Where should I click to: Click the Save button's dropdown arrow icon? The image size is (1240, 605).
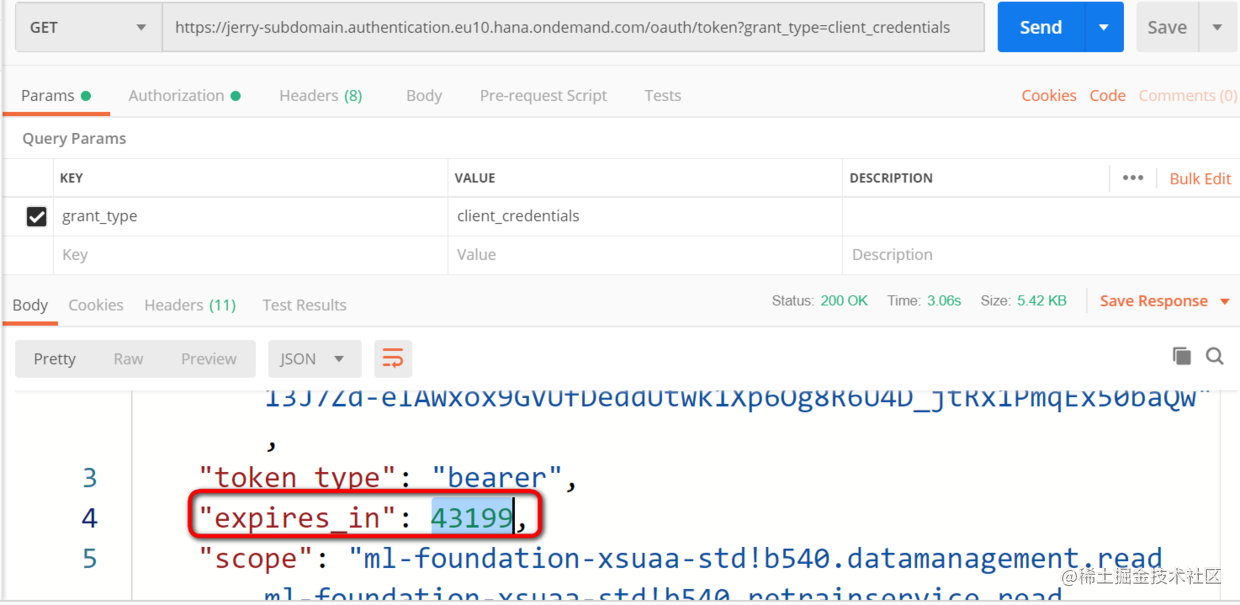[x=1215, y=27]
